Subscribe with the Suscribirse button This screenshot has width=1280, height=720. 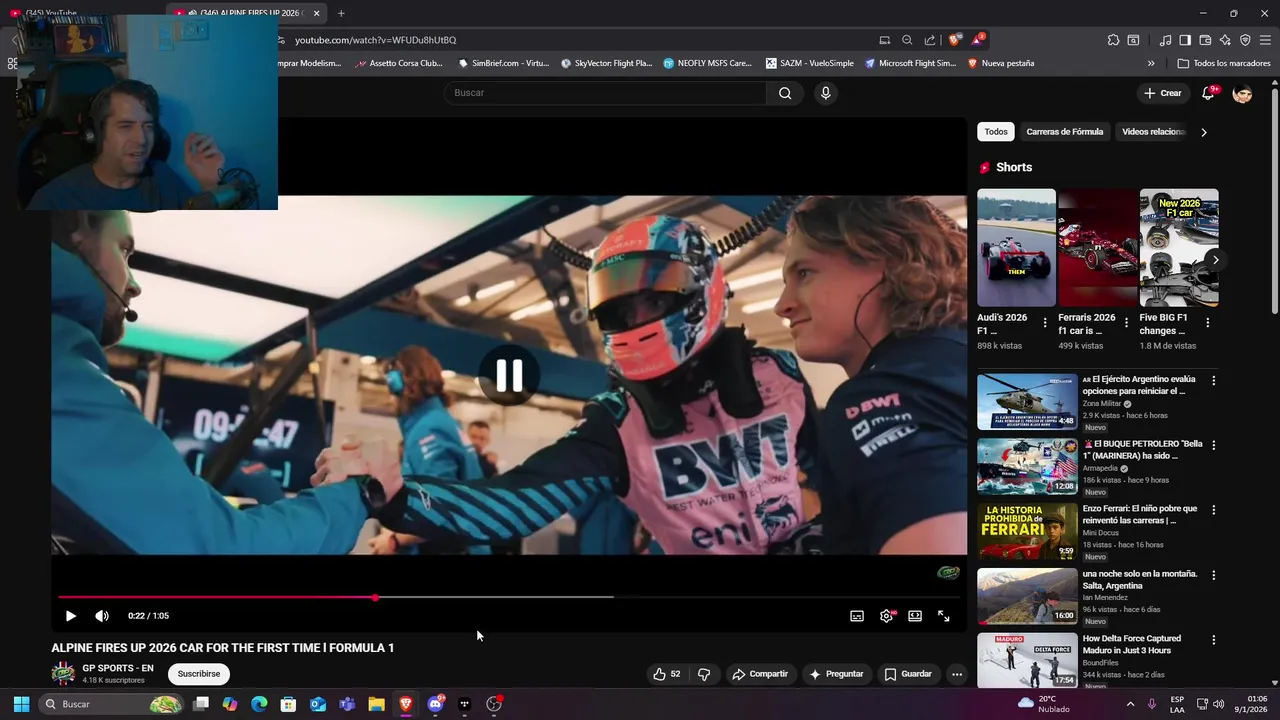(x=199, y=674)
